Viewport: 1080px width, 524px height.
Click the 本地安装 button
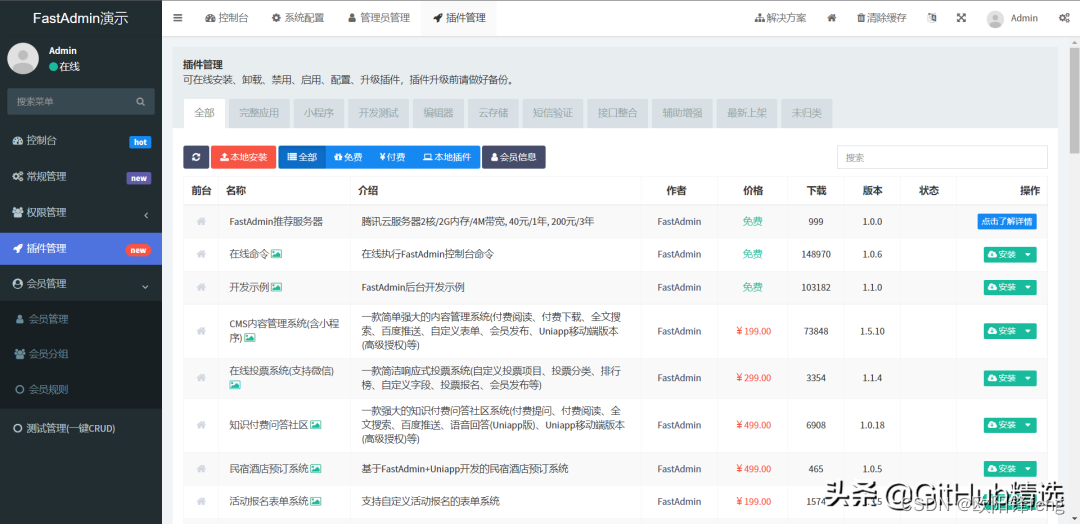coord(243,157)
